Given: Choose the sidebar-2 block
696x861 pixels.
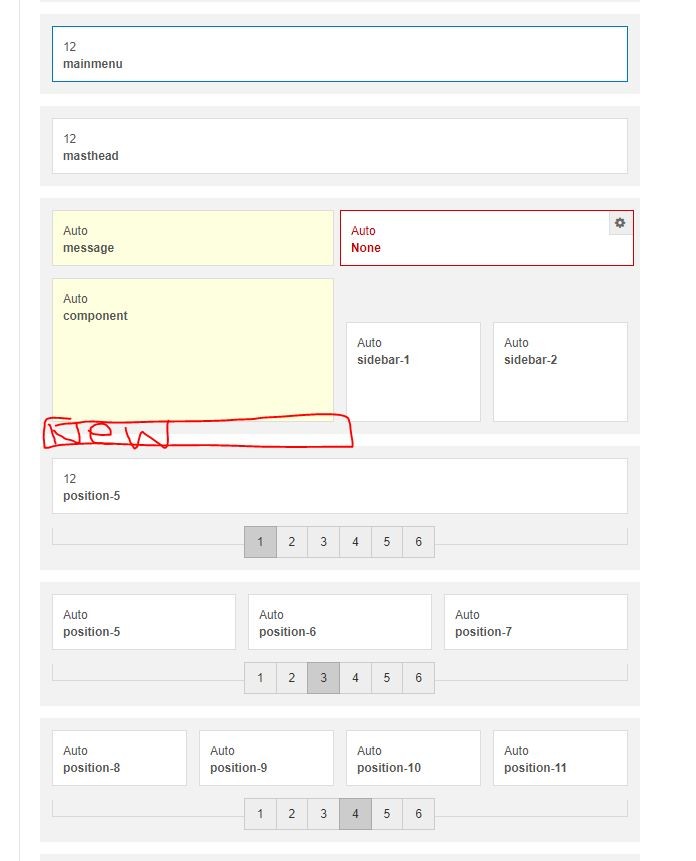Looking at the screenshot, I should click(560, 372).
